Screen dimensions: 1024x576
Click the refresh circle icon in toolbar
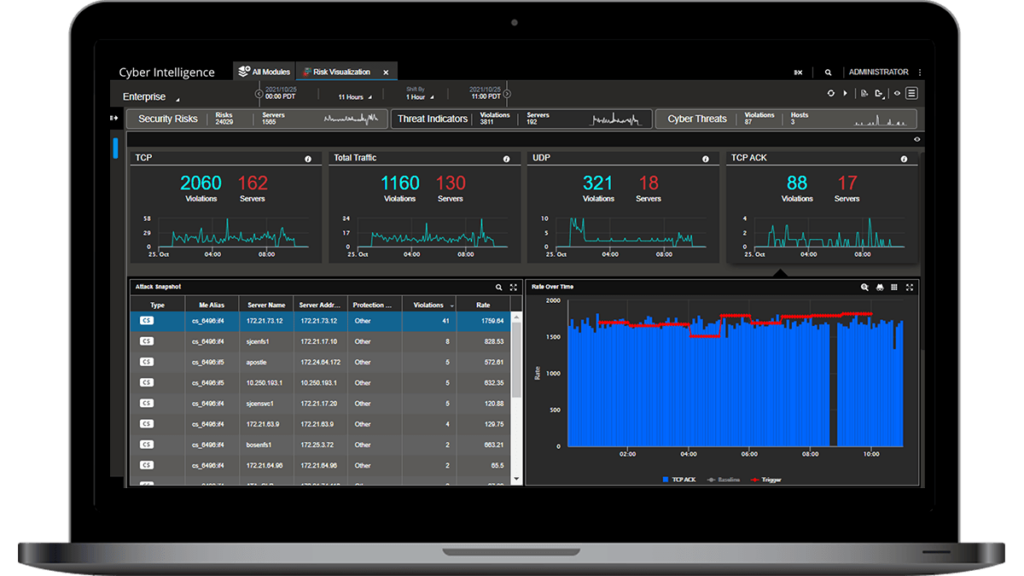tap(831, 93)
